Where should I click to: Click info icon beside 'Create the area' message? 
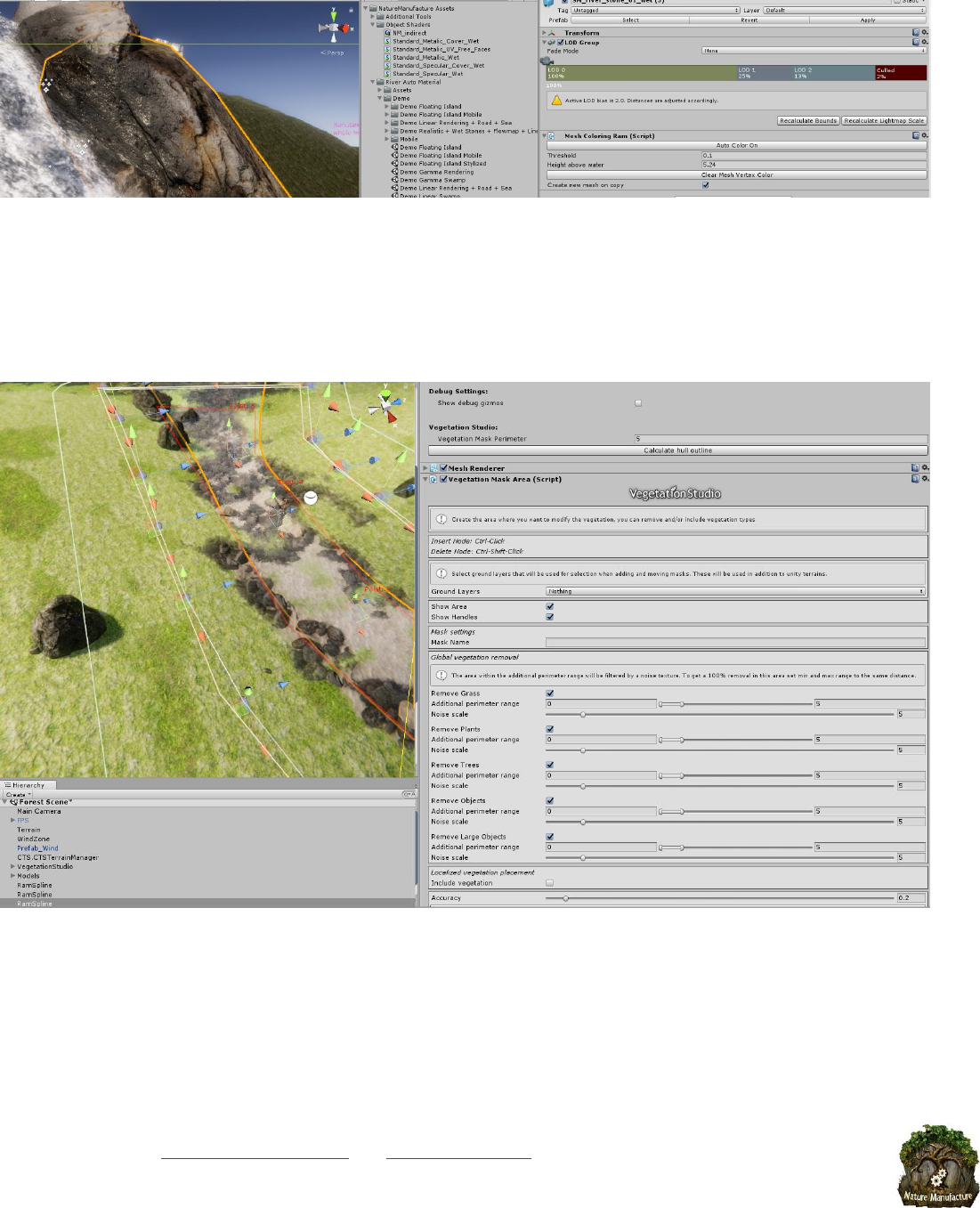441,519
